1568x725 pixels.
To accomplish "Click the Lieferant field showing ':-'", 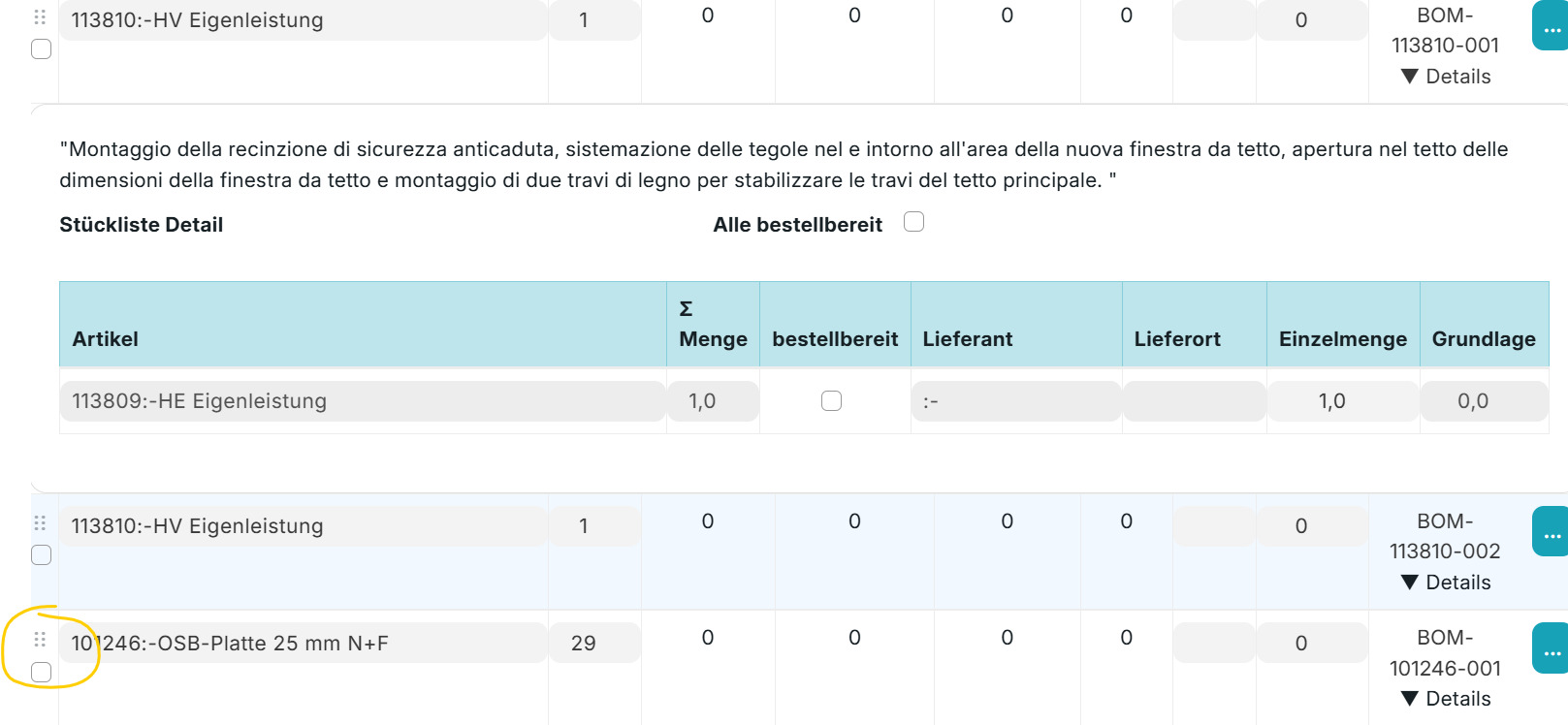I will (1015, 401).
